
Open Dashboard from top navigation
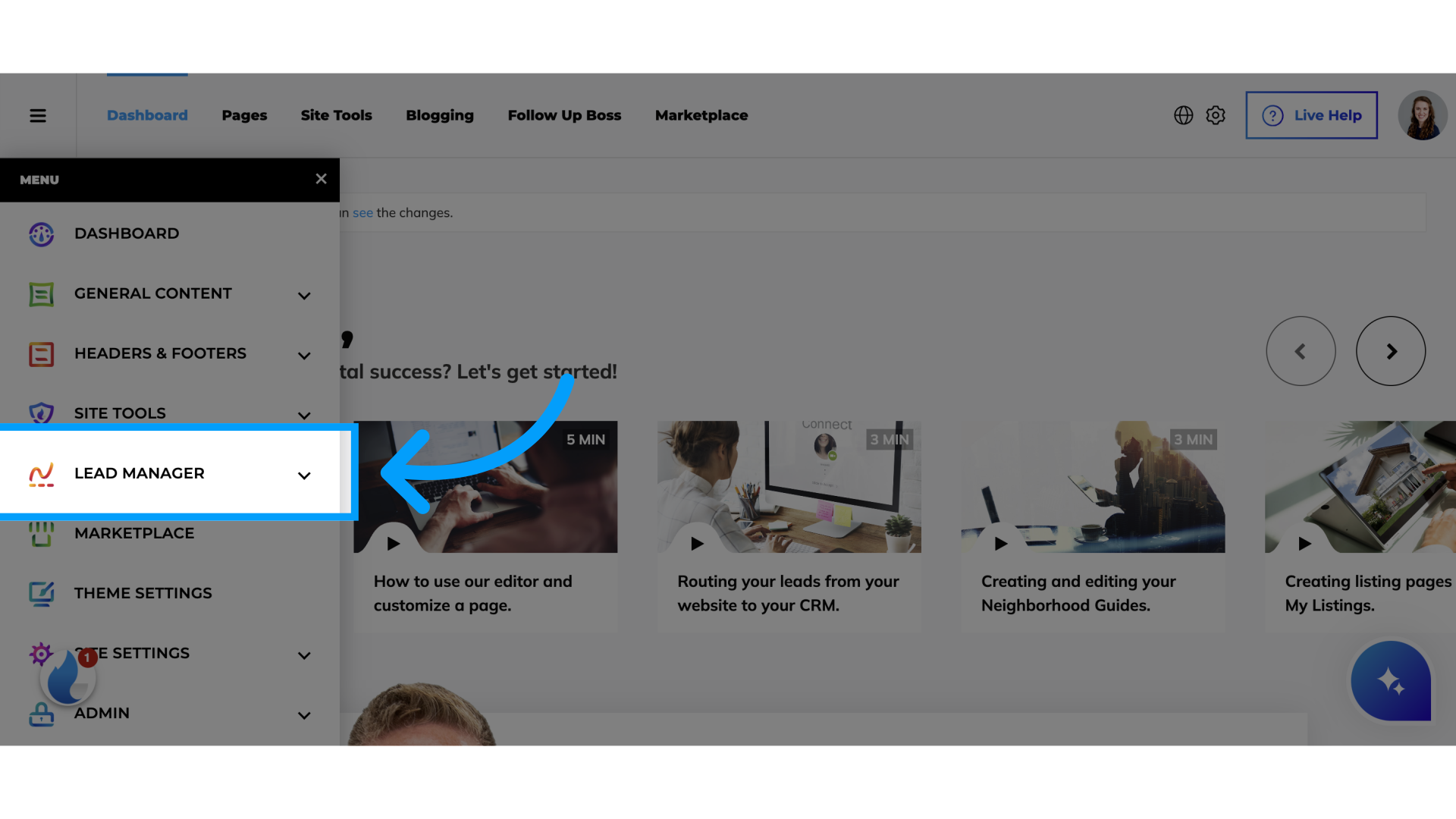147,115
